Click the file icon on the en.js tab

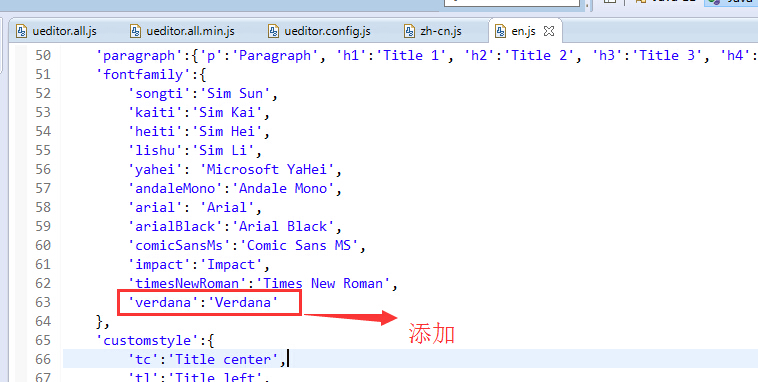point(500,31)
